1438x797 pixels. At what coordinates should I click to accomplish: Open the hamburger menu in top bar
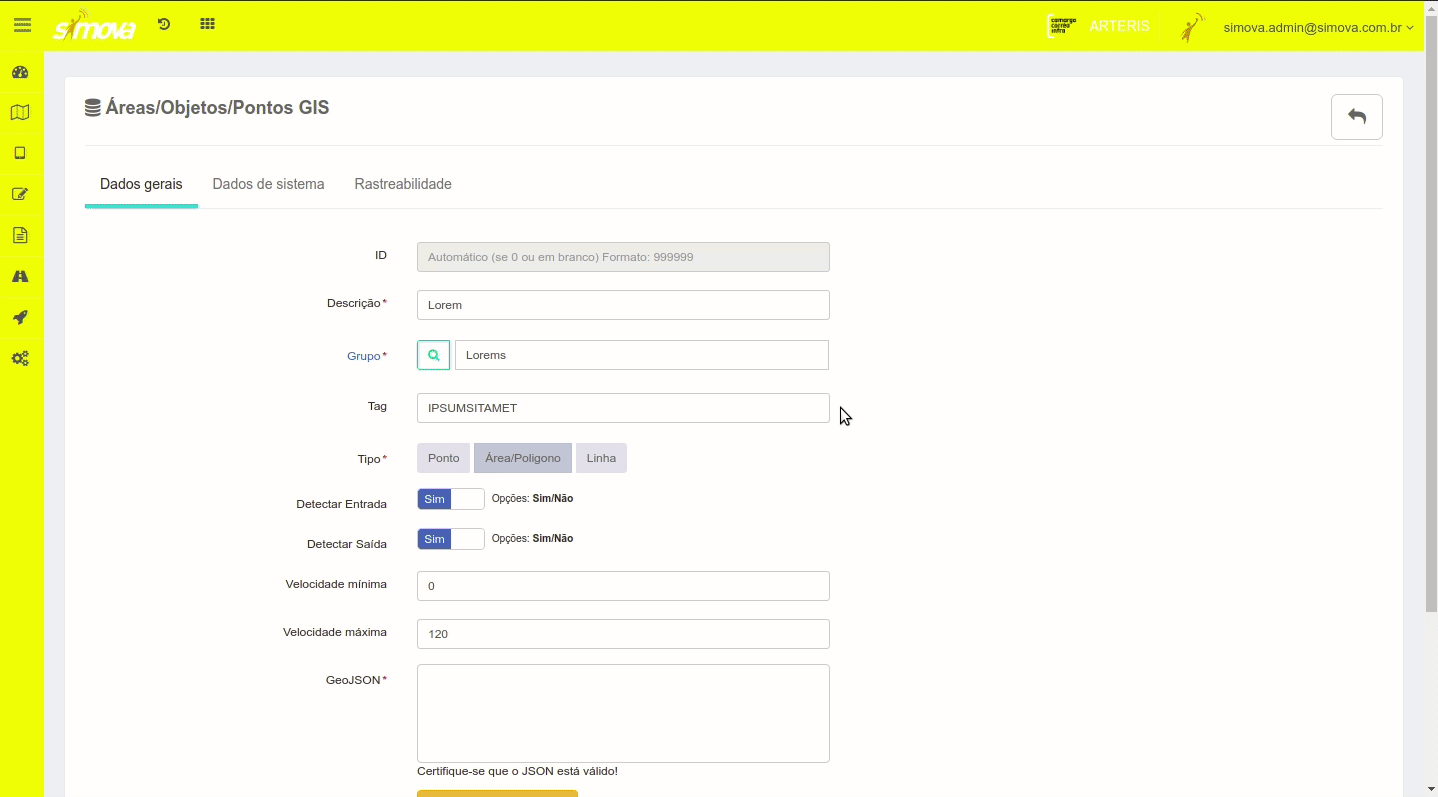(22, 25)
